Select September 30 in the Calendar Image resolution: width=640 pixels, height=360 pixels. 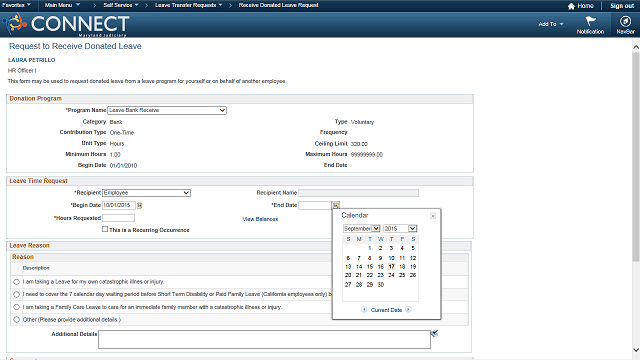380,284
